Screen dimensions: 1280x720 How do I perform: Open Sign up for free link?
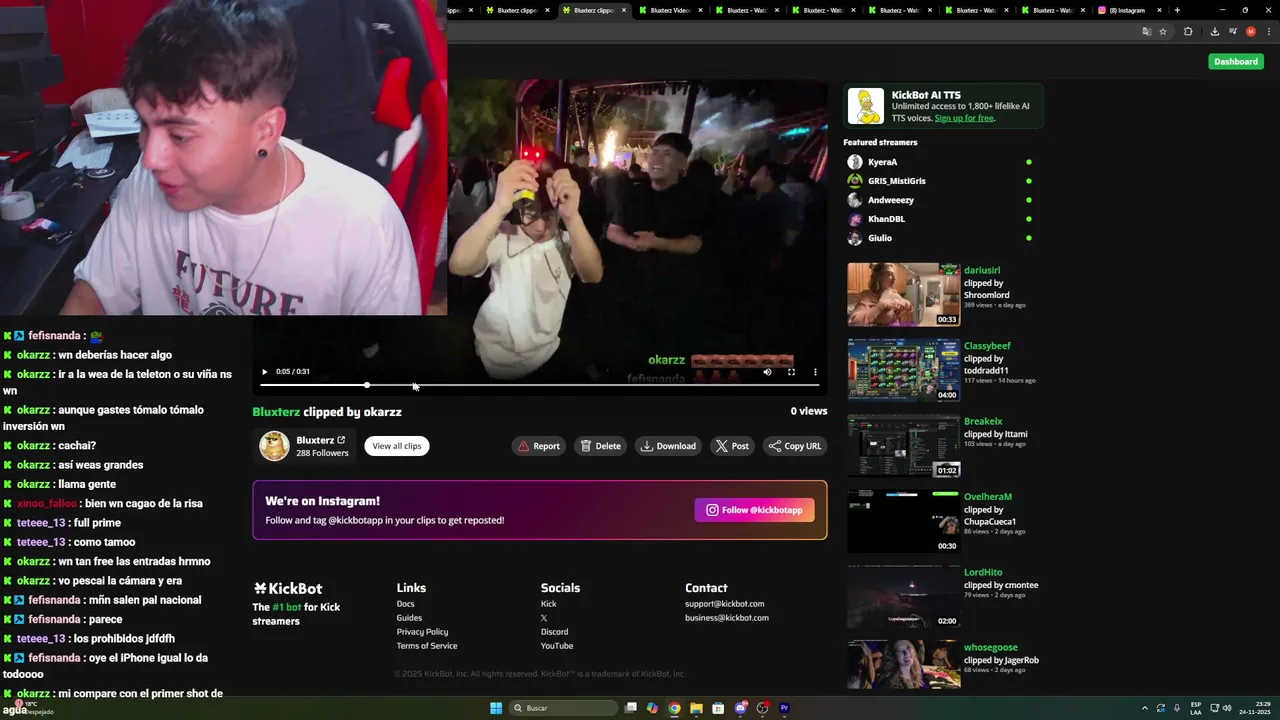[x=964, y=118]
